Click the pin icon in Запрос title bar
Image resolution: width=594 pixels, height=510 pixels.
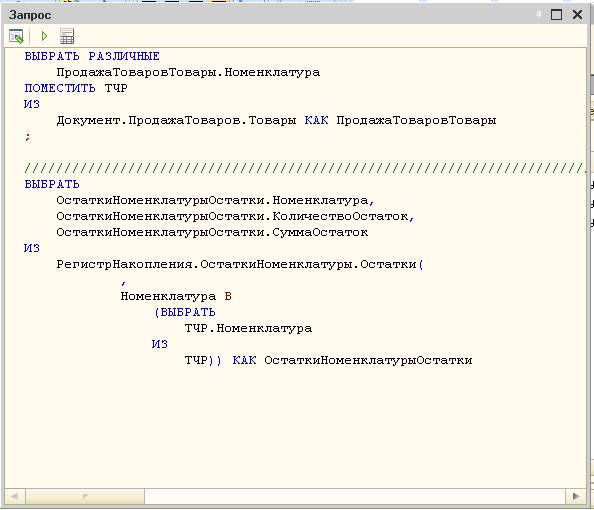point(539,14)
